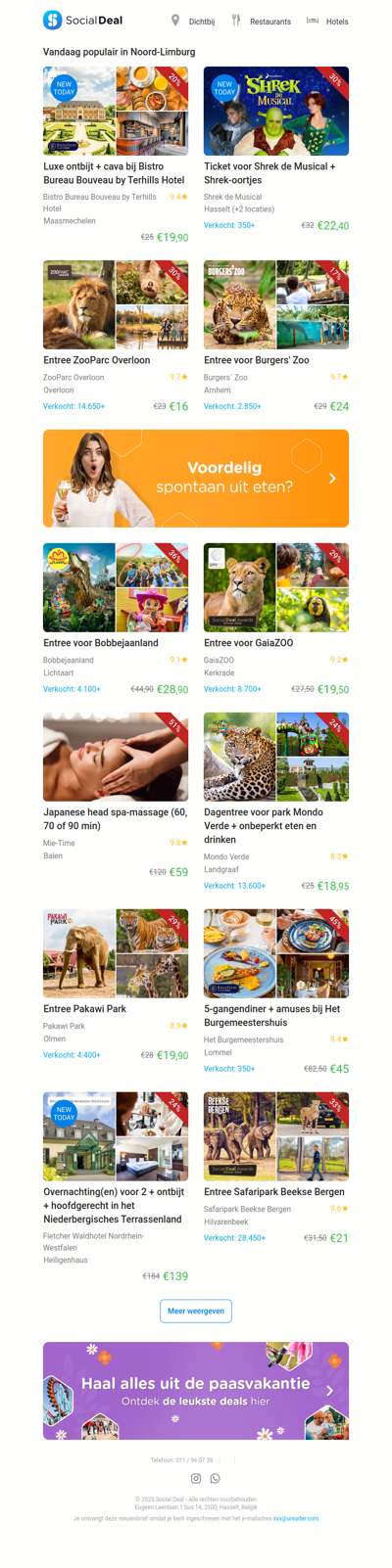Open Safaripark Beekse Bergen deal image
392x1568 pixels.
pos(276,1136)
